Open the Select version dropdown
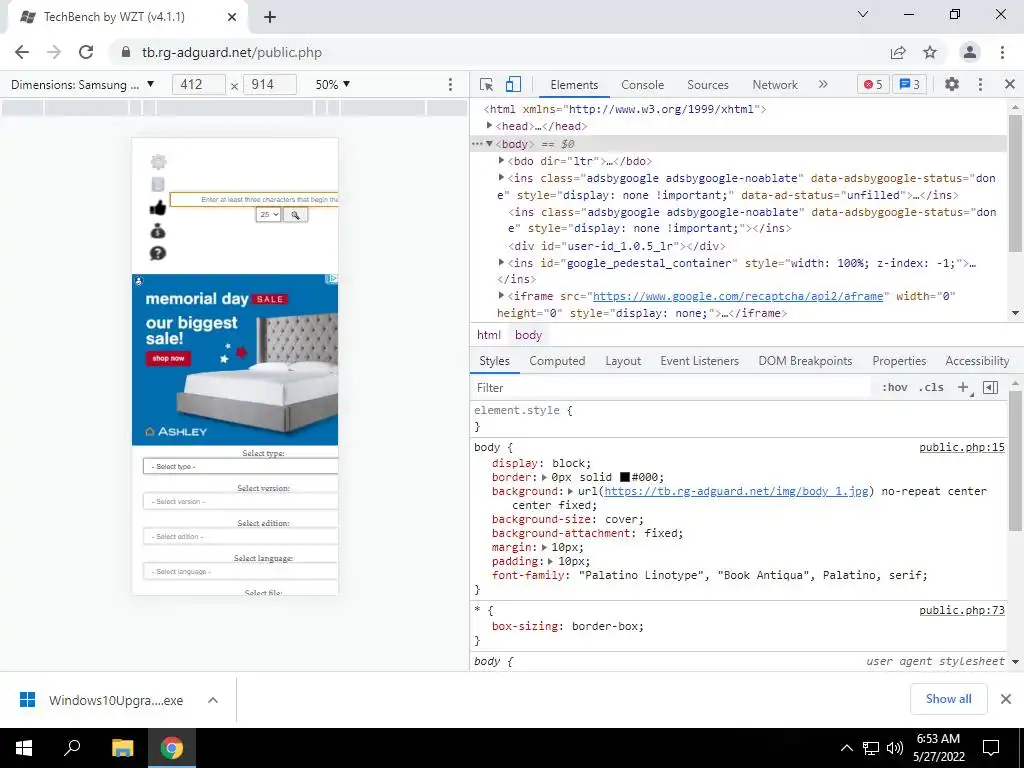The height and width of the screenshot is (768, 1024). tap(240, 502)
